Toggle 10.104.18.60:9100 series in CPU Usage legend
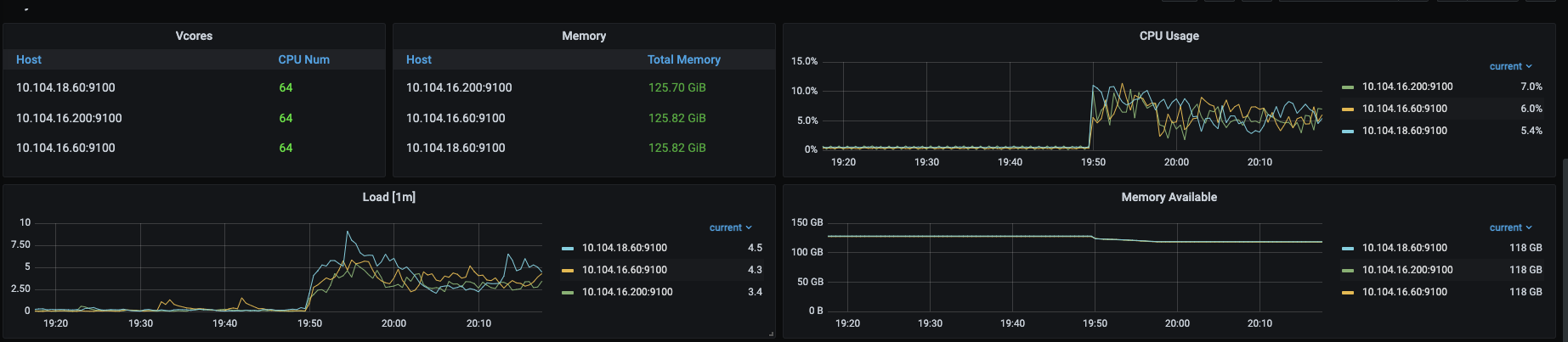The image size is (1568, 342). tap(1404, 131)
